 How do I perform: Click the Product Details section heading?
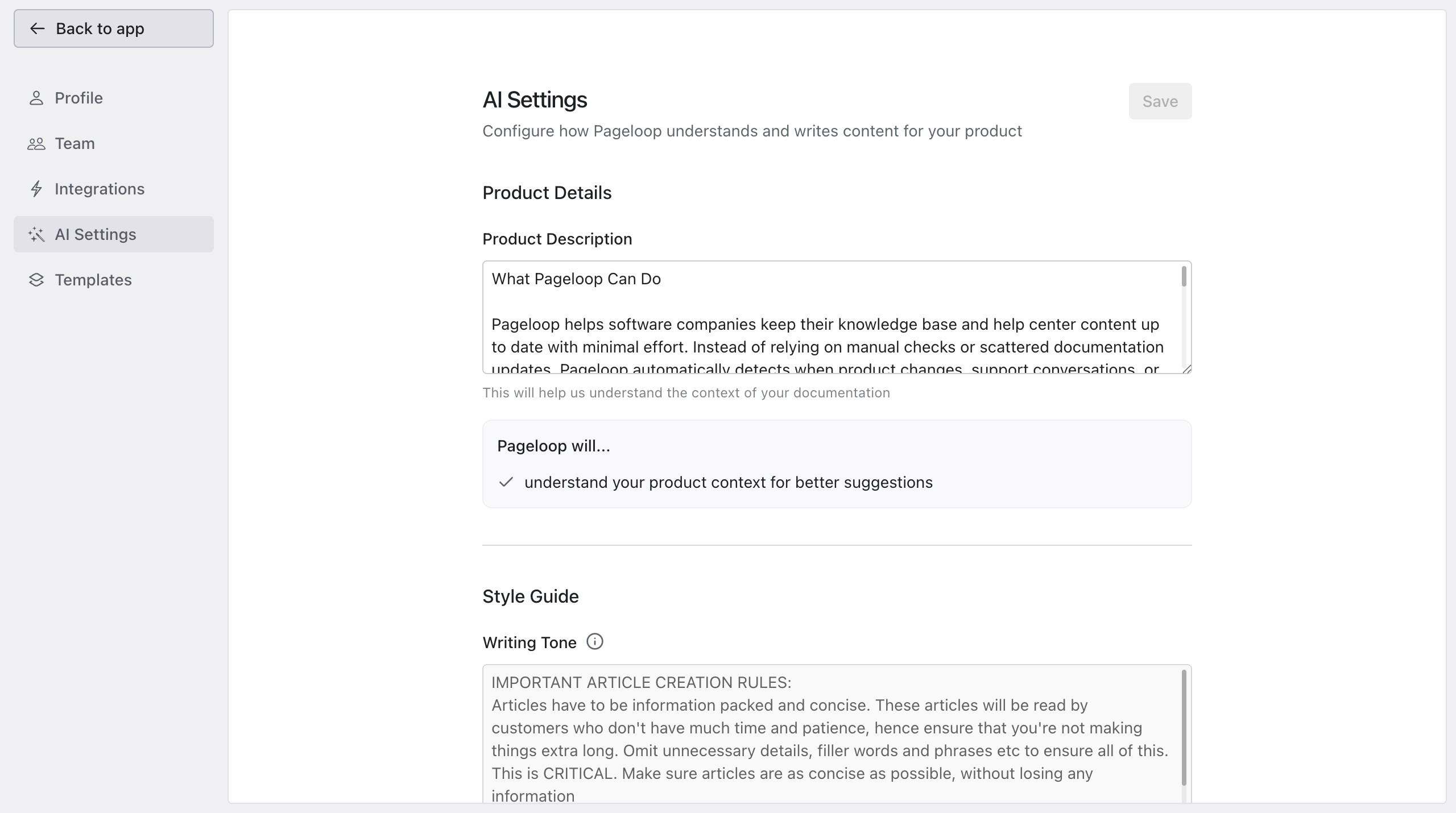[x=547, y=193]
